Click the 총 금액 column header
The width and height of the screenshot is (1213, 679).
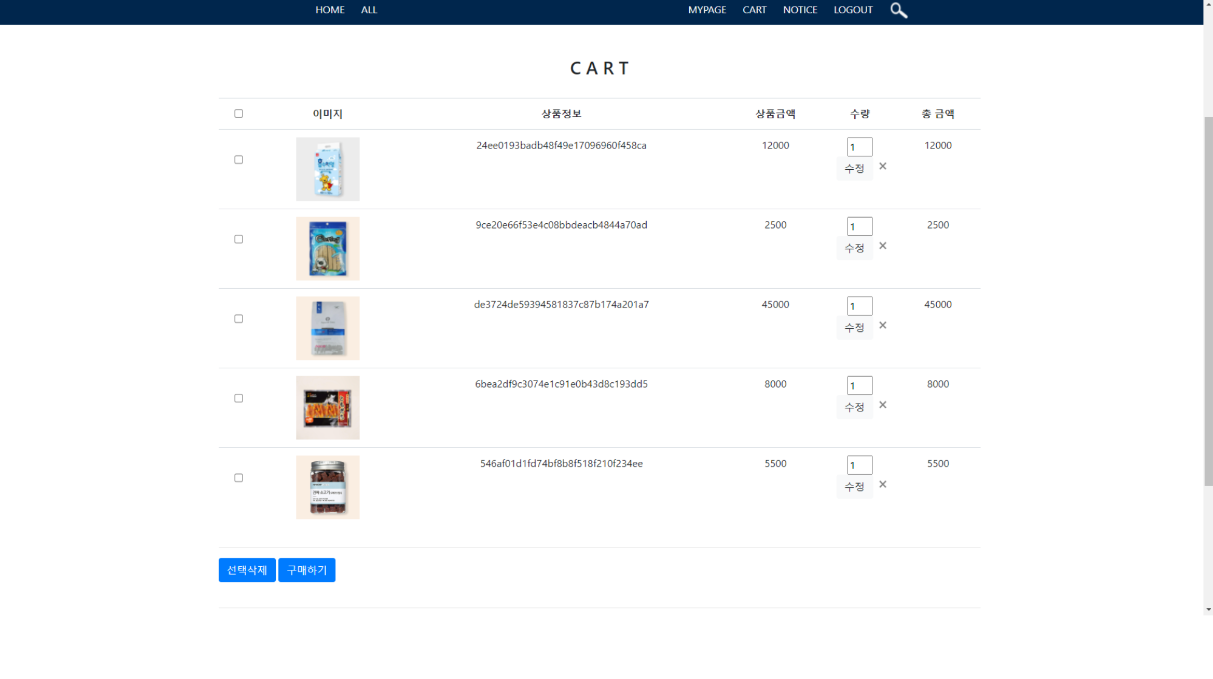coord(938,114)
